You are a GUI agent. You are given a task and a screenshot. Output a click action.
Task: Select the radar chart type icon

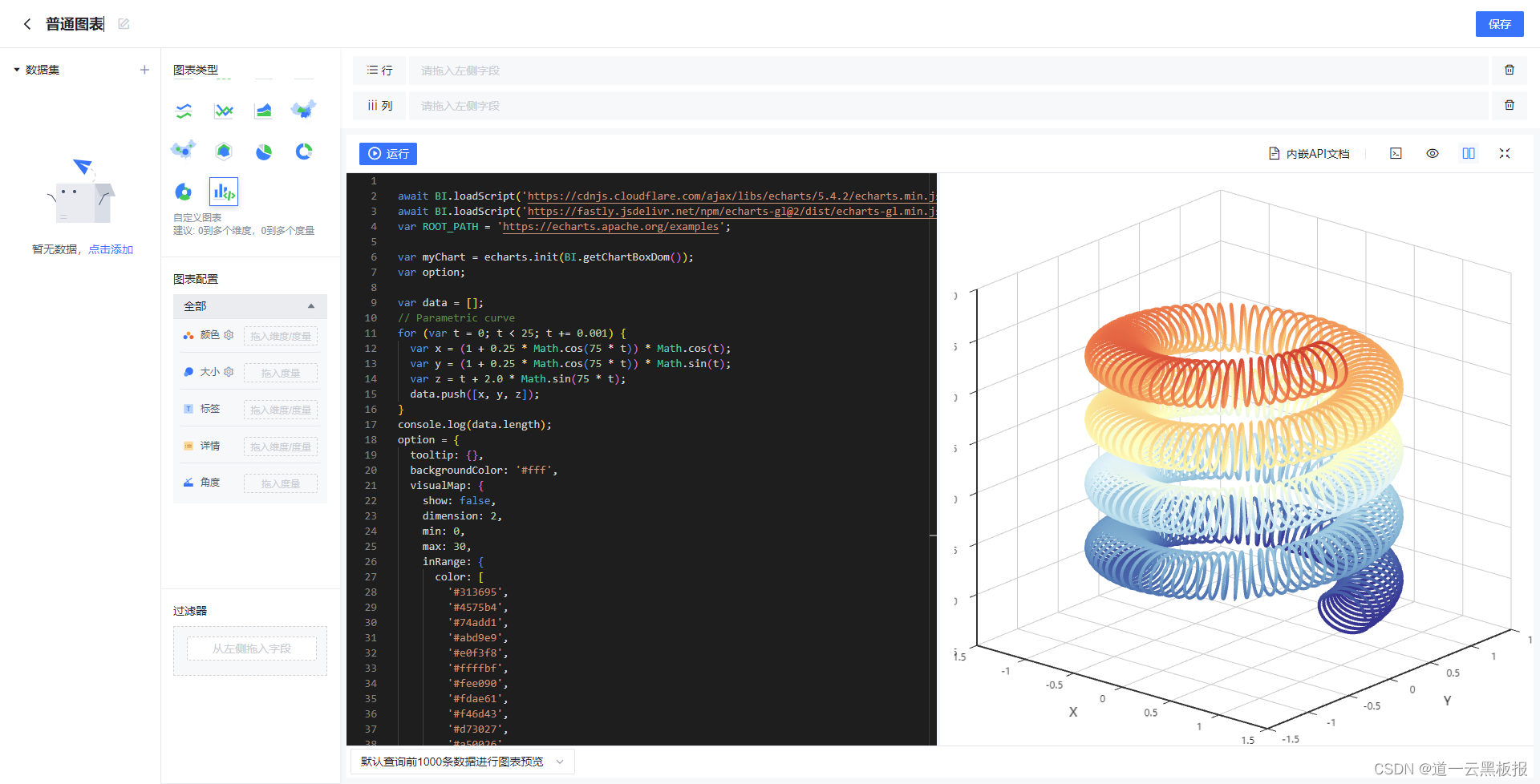(224, 151)
